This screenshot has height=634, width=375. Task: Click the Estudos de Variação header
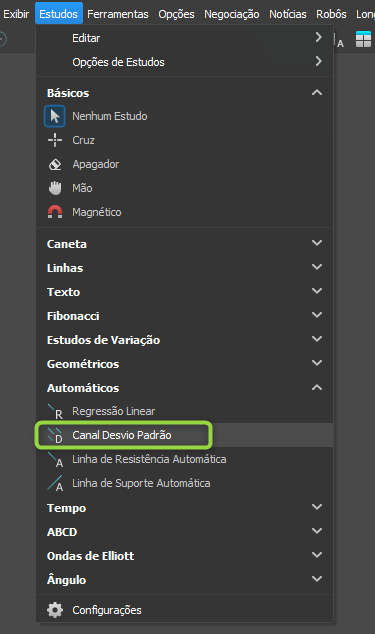coord(104,340)
